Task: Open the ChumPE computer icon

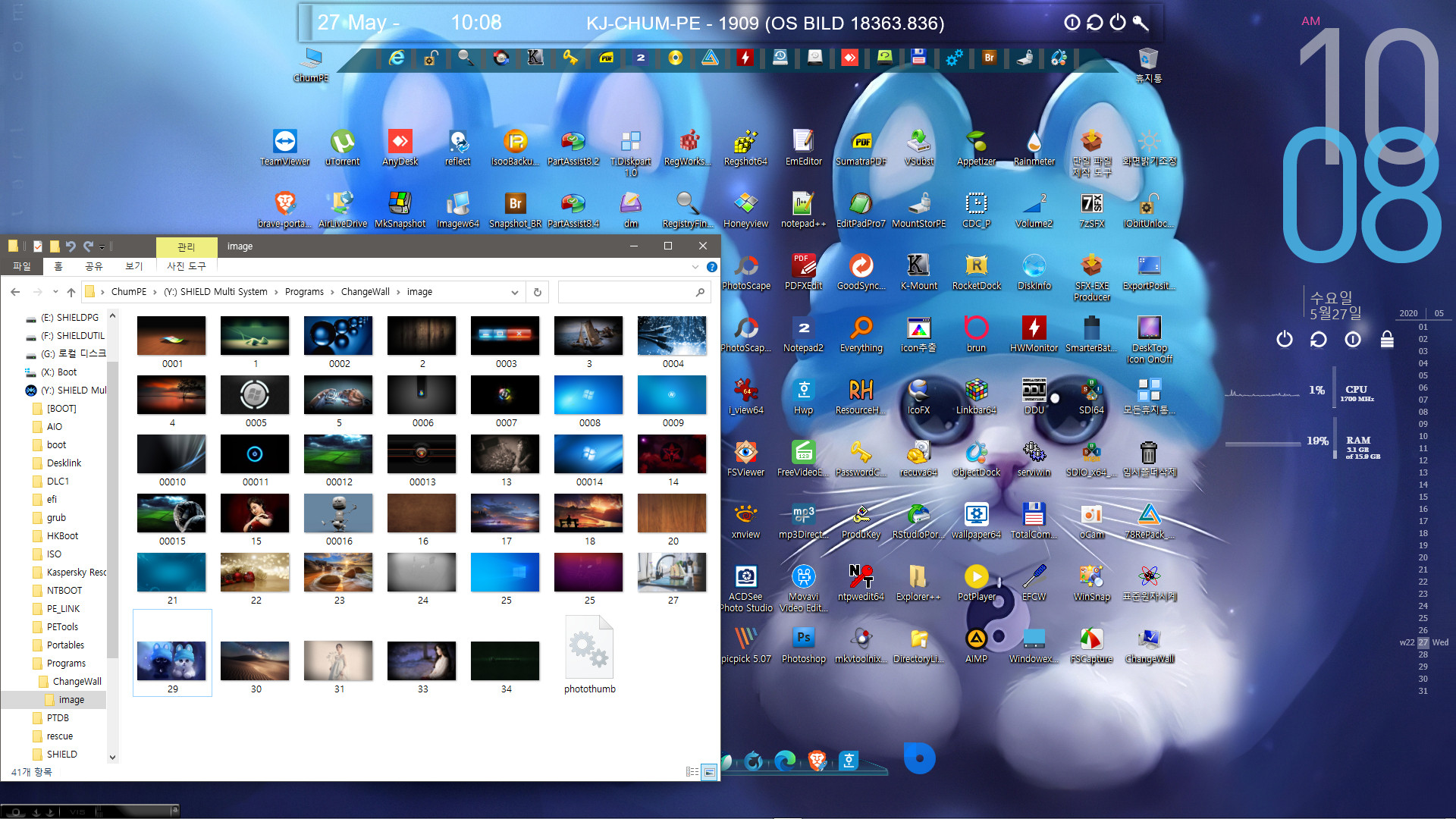Action: point(311,64)
